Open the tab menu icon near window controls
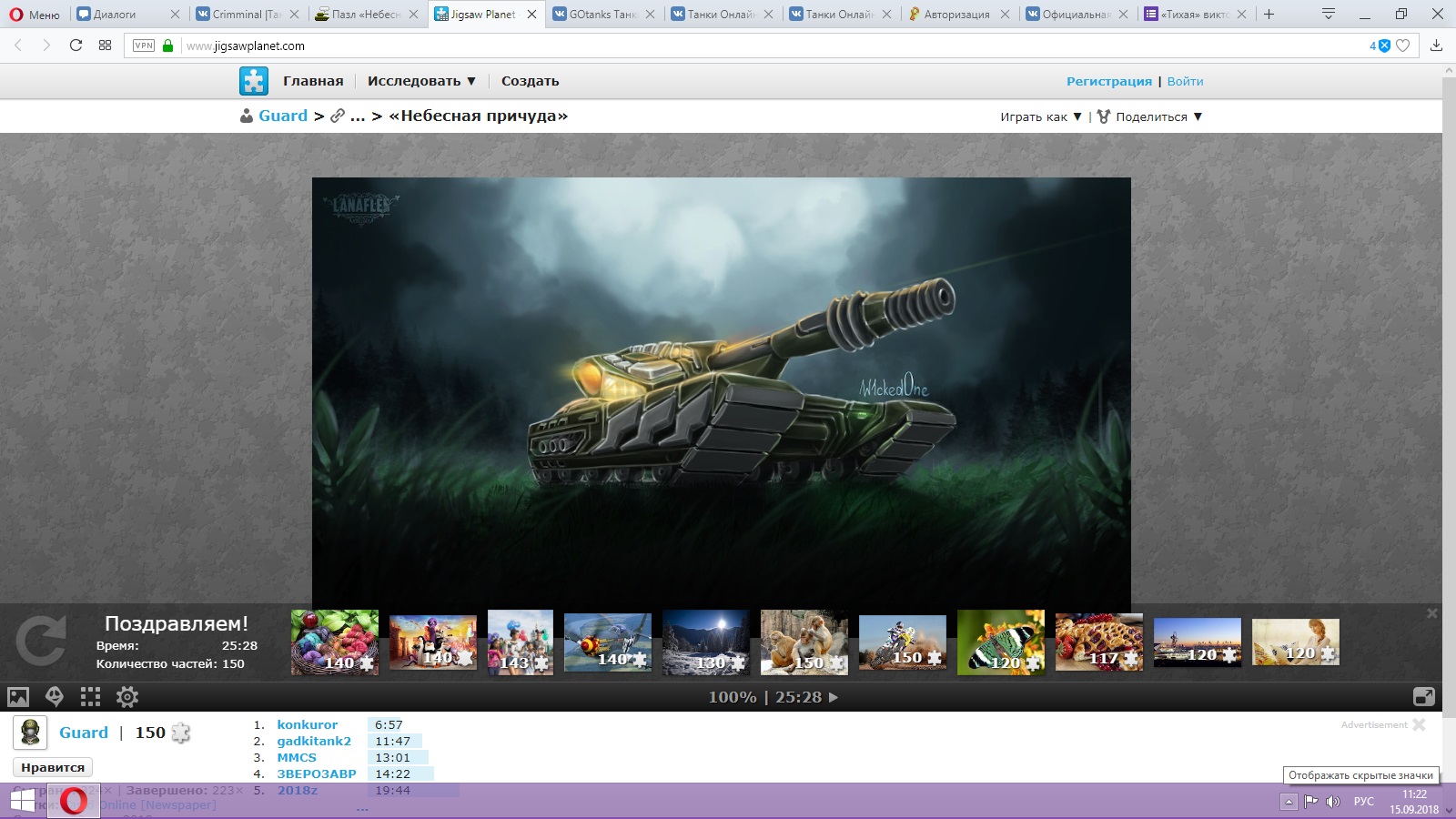The width and height of the screenshot is (1456, 819). [x=1329, y=14]
